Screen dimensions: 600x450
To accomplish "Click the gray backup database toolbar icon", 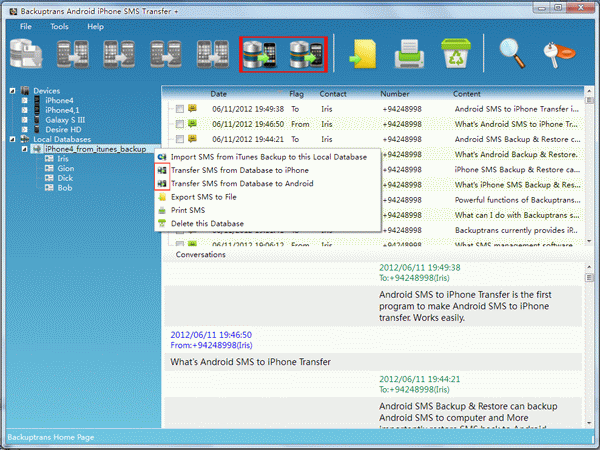I will pos(26,54).
